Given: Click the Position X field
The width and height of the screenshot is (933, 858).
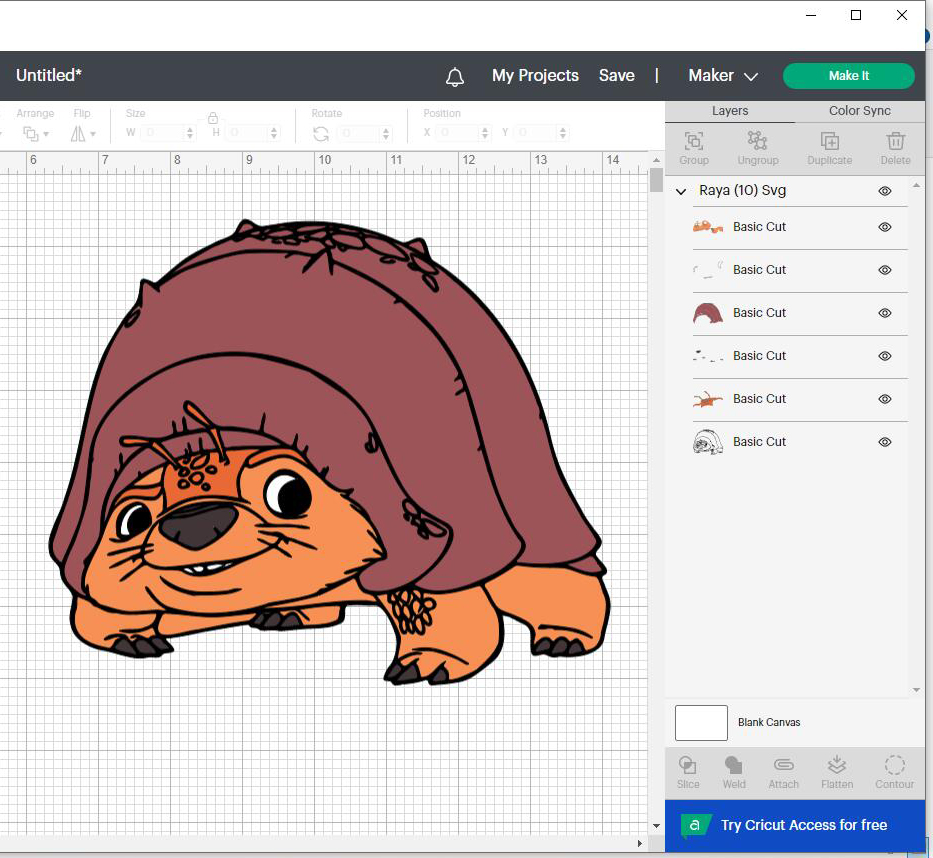Looking at the screenshot, I should point(459,133).
